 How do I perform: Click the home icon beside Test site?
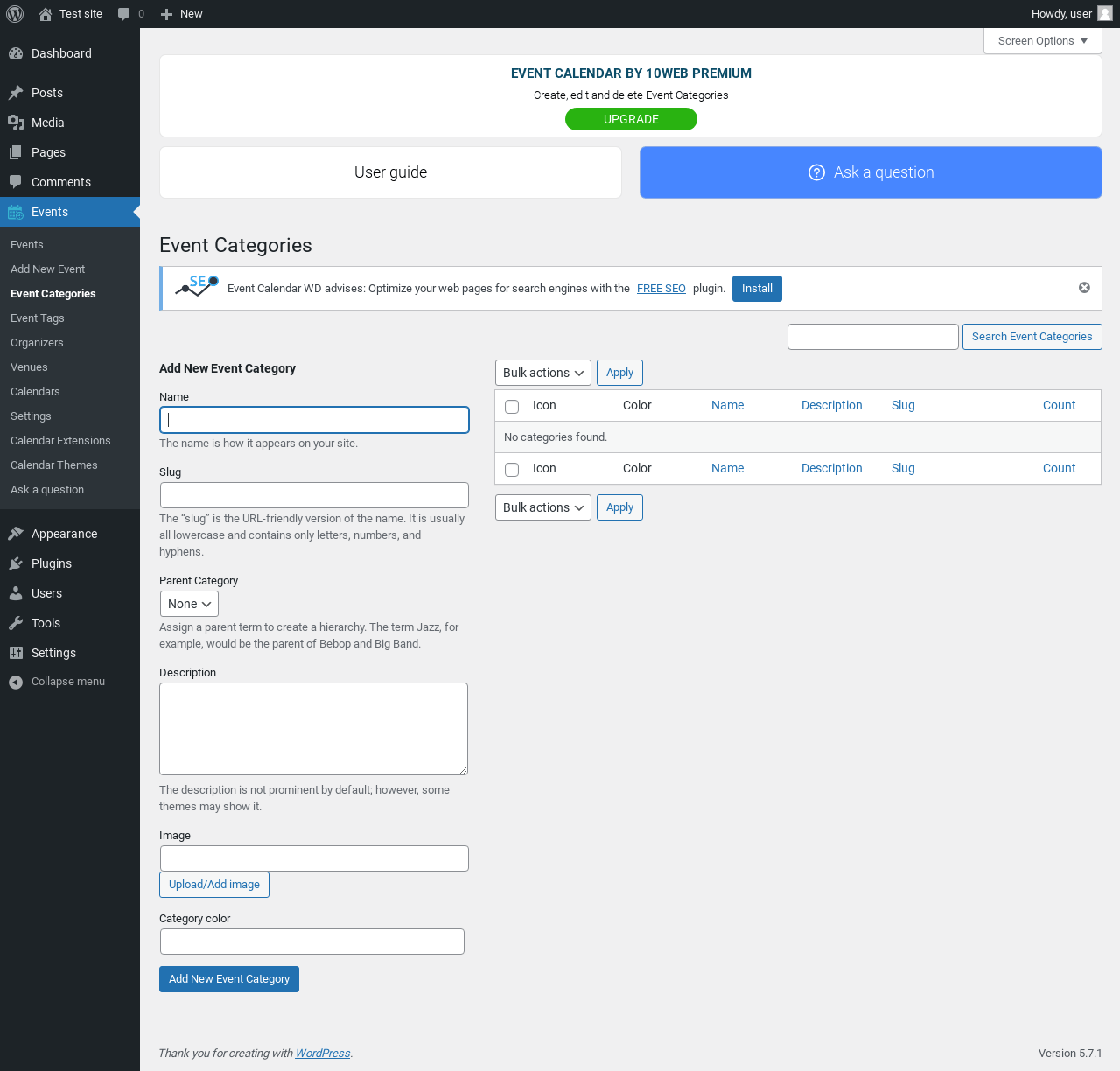pyautogui.click(x=45, y=14)
